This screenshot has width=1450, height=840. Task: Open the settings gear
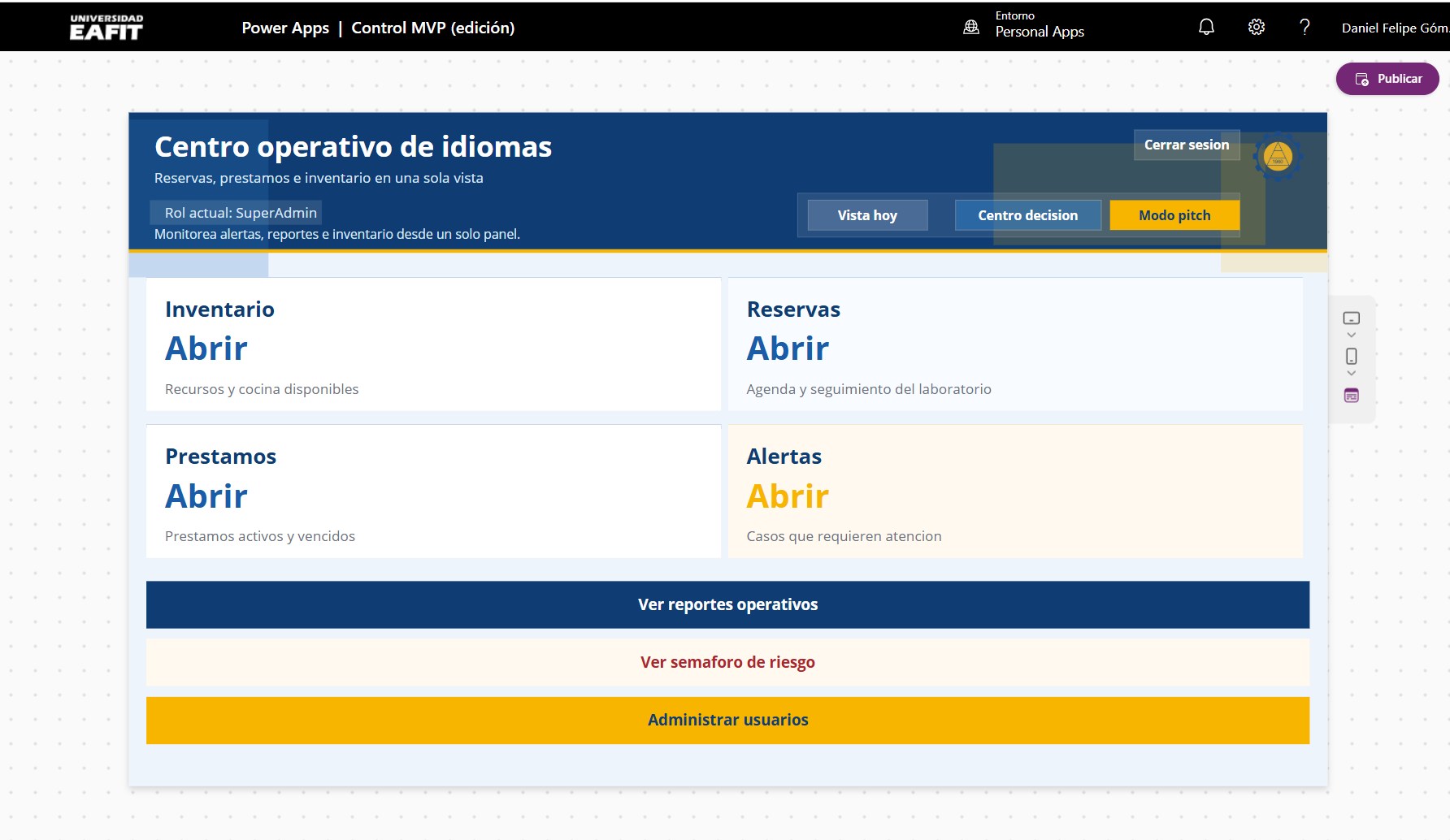click(x=1257, y=27)
